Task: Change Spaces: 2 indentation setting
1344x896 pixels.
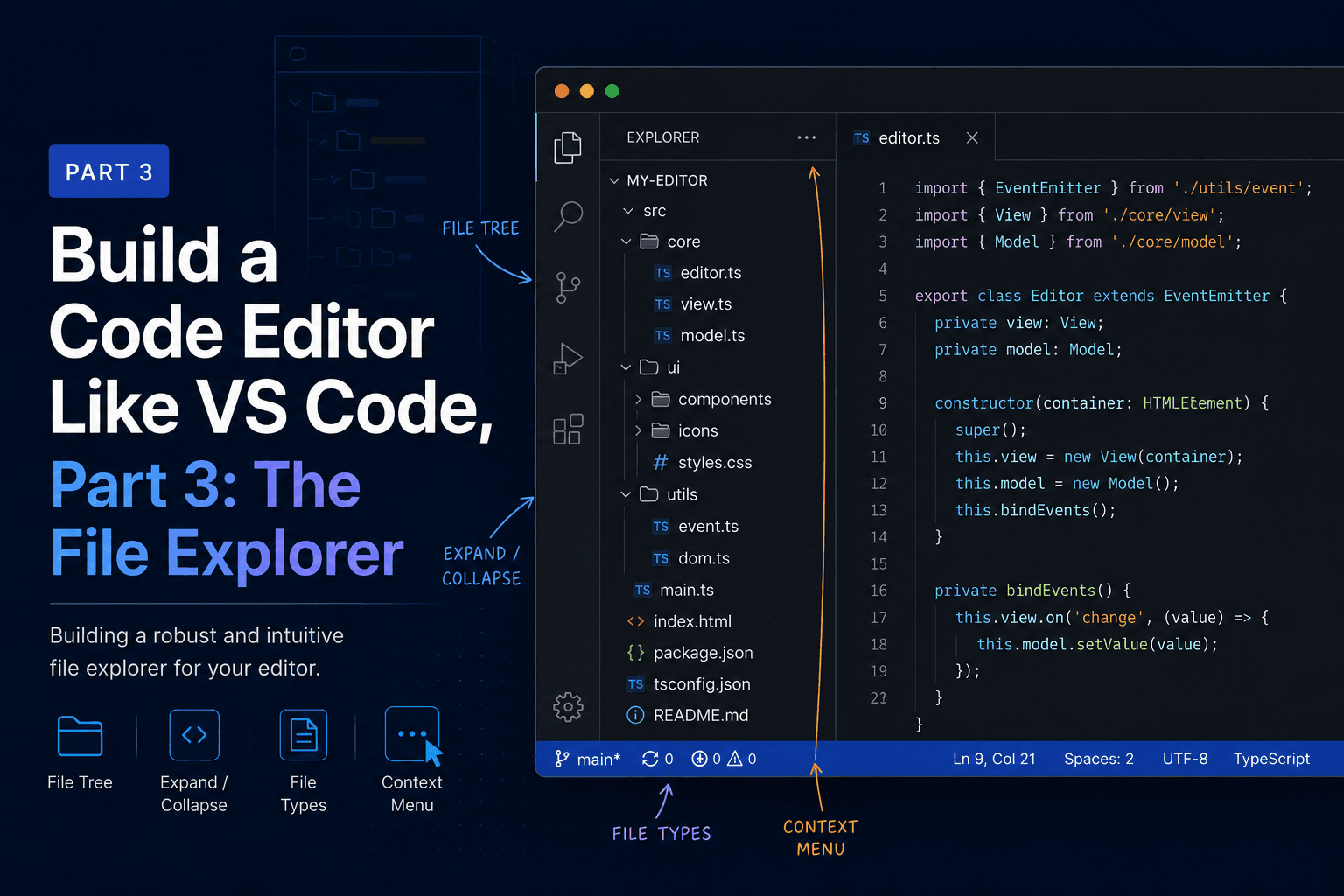Action: pos(1099,759)
